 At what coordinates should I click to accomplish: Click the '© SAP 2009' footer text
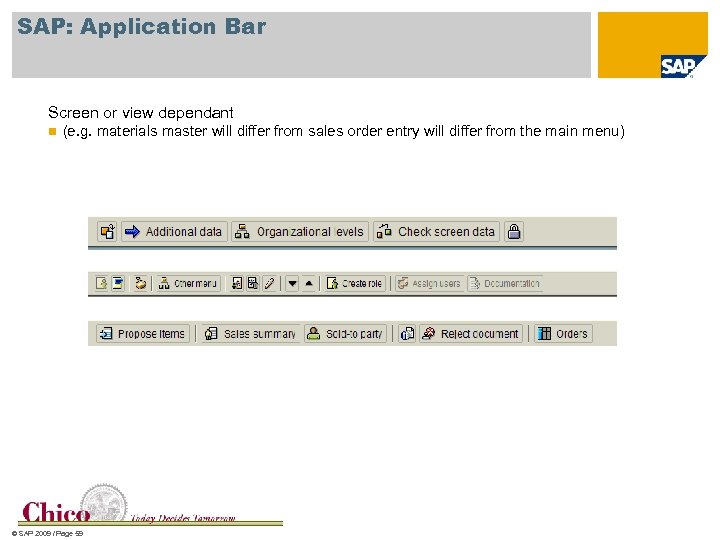47,534
